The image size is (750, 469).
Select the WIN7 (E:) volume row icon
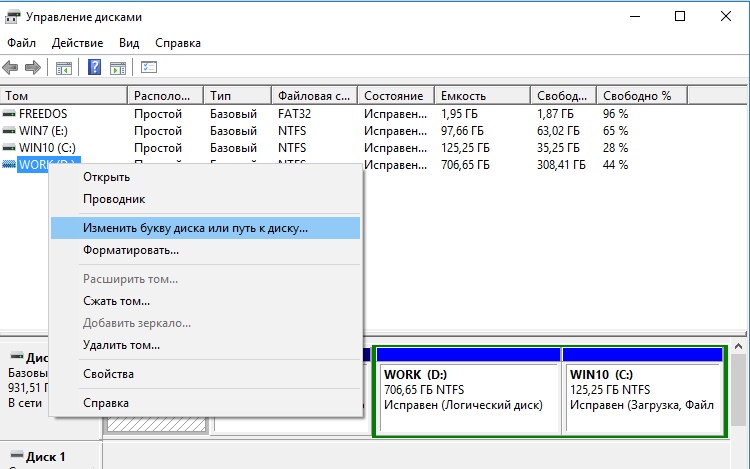(10, 131)
